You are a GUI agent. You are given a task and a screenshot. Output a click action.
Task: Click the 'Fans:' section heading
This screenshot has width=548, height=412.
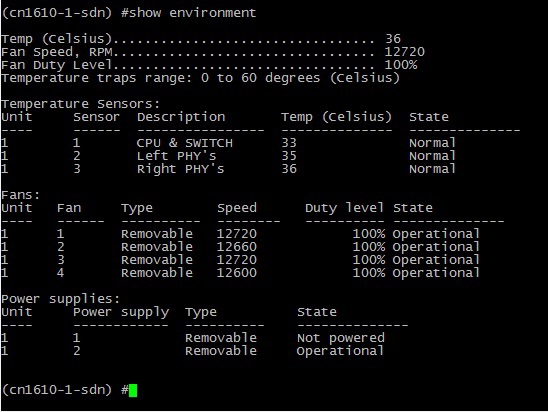21,195
